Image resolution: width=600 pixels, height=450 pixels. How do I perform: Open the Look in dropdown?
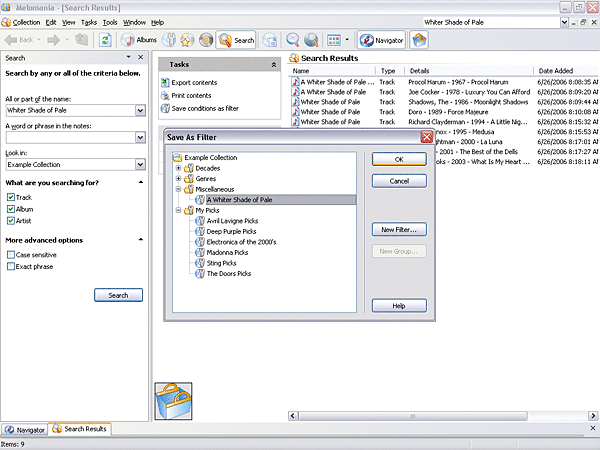pos(141,164)
